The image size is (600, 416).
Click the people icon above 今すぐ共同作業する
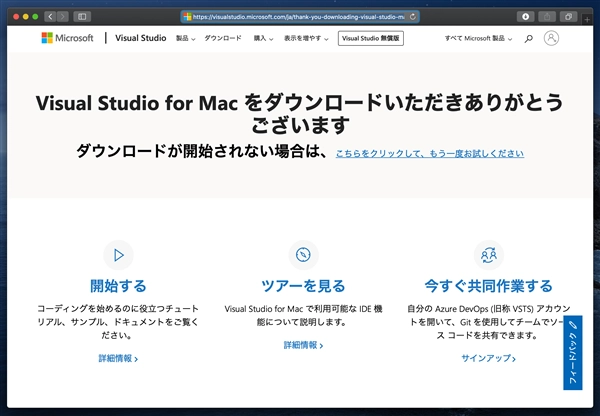(489, 255)
